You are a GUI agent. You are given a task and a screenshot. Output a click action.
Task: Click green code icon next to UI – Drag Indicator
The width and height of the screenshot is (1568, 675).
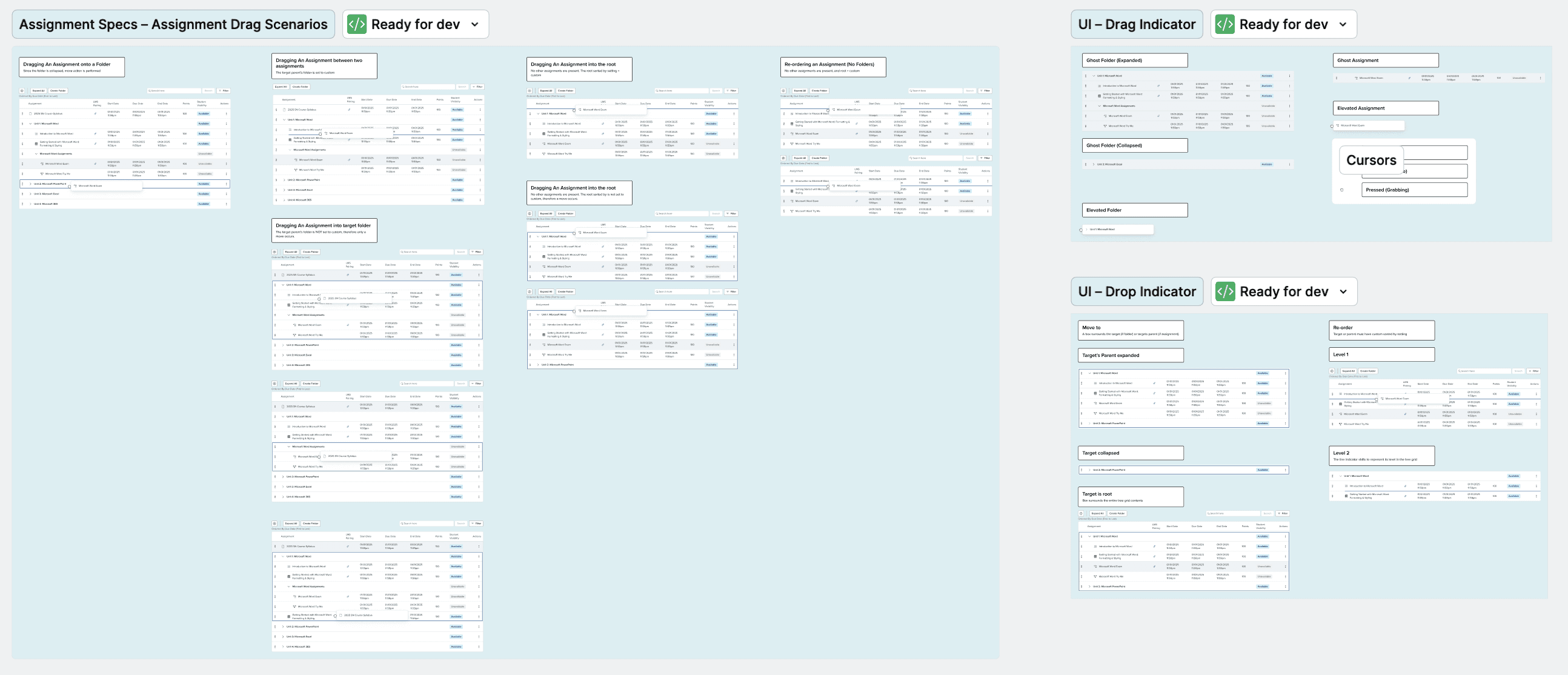[1224, 24]
